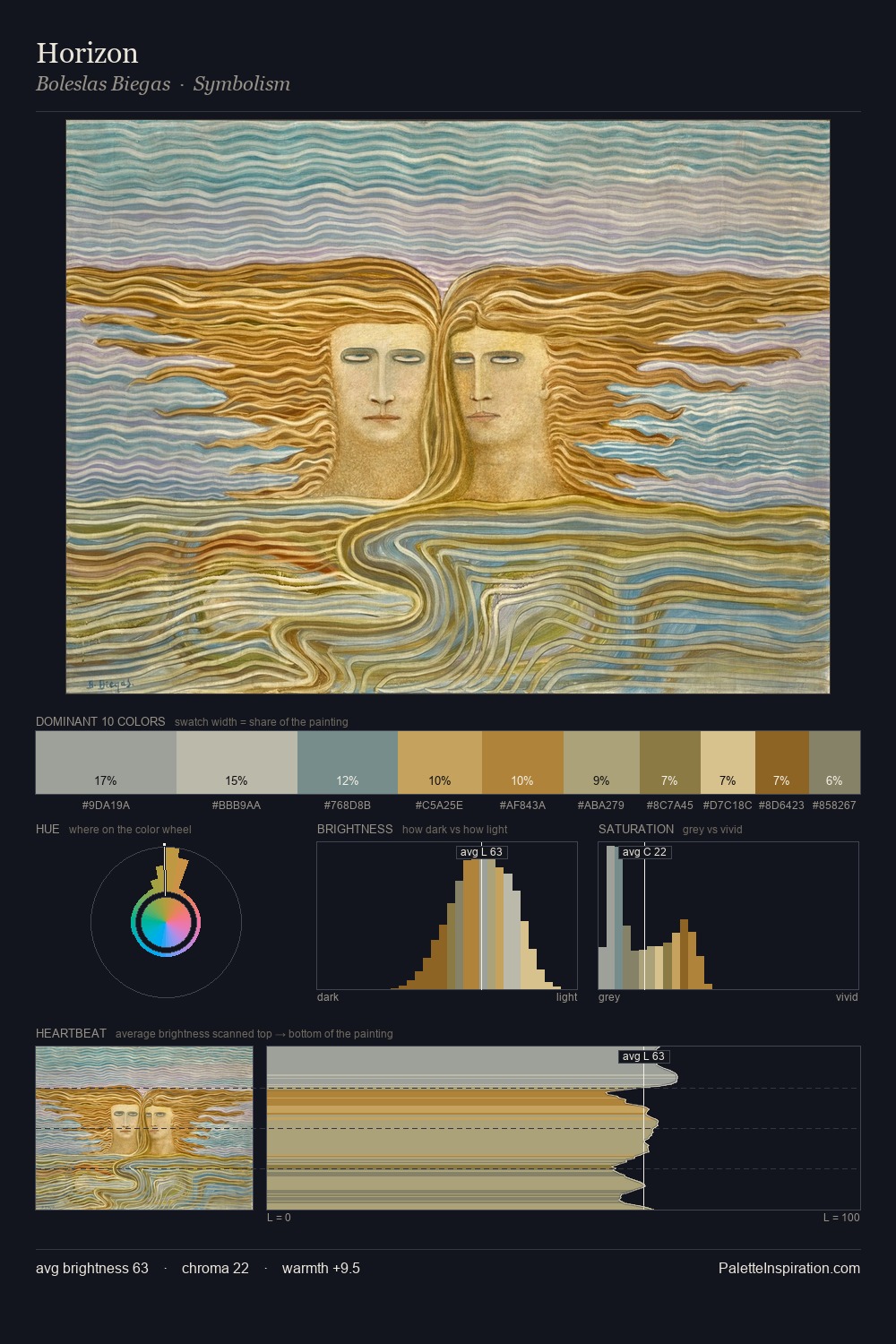Choose the #D7C18C pale gold swatch
This screenshot has width=896, height=1344.
click(728, 762)
